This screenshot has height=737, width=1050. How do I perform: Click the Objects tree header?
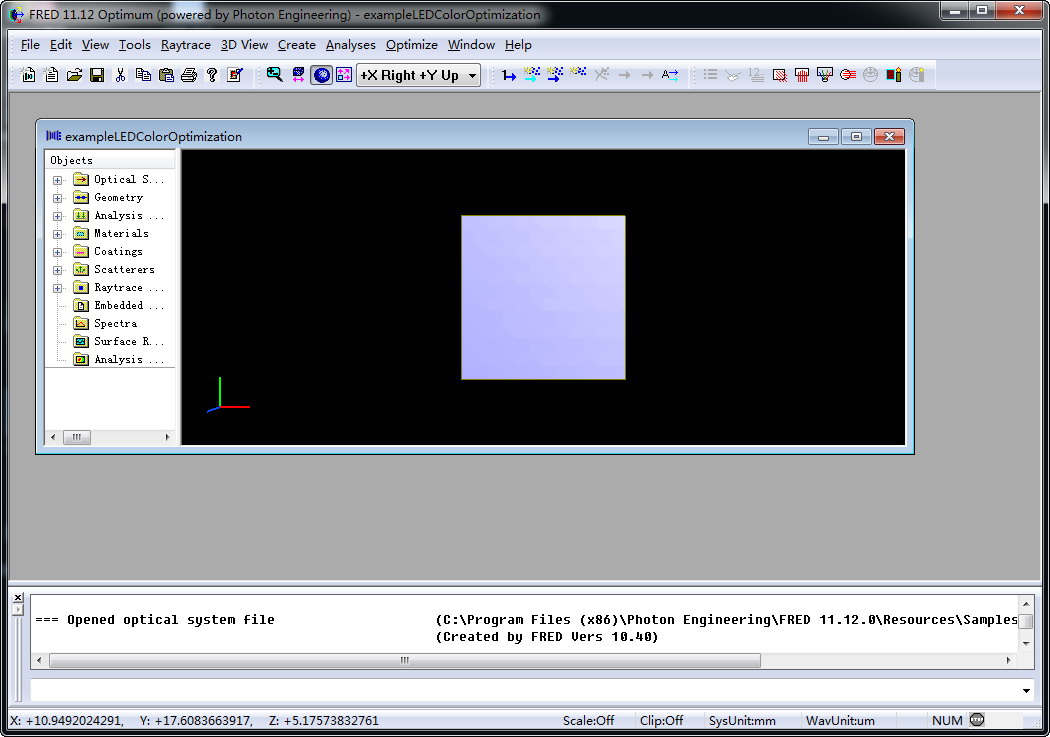coord(110,160)
